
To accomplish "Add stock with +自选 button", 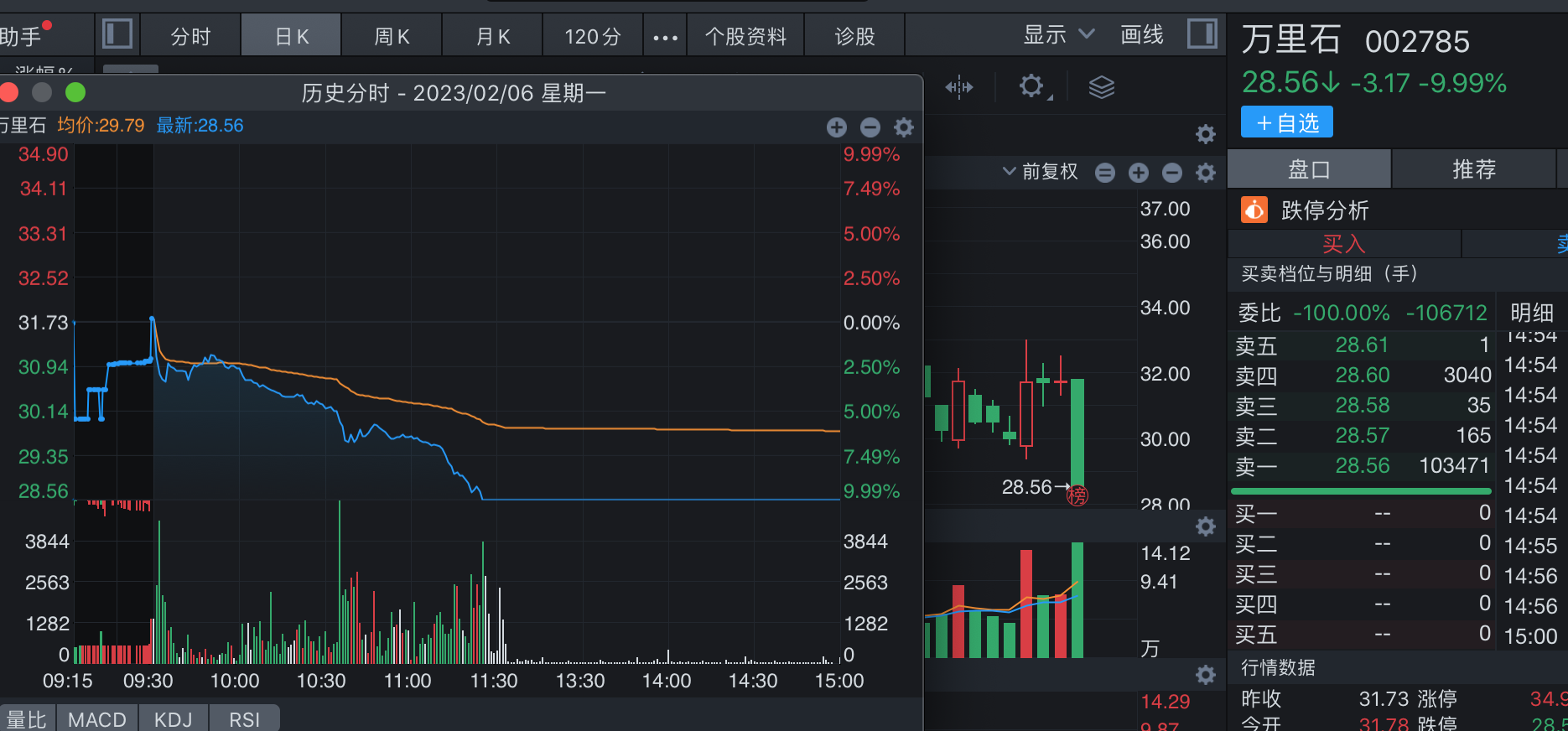I will coord(1287,123).
